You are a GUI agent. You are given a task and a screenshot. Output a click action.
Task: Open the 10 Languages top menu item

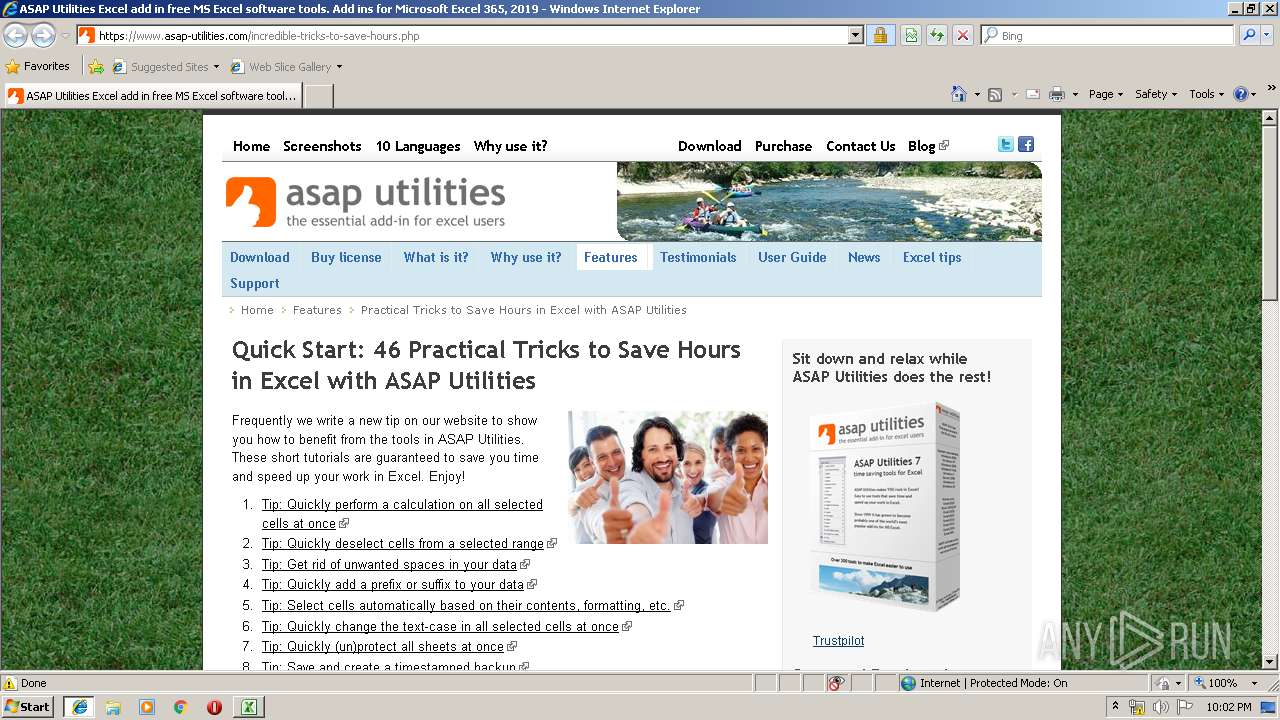[x=418, y=146]
